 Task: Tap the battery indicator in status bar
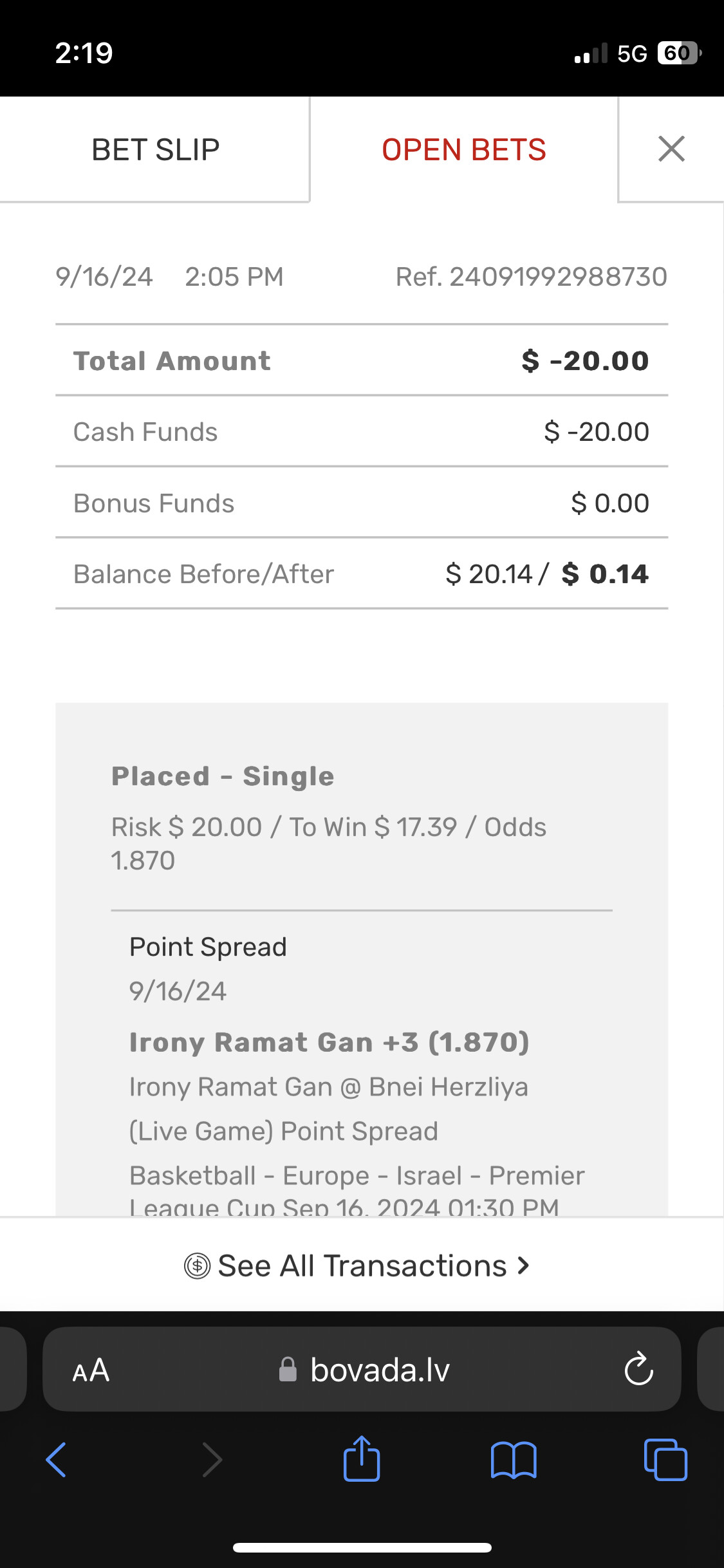[x=678, y=53]
